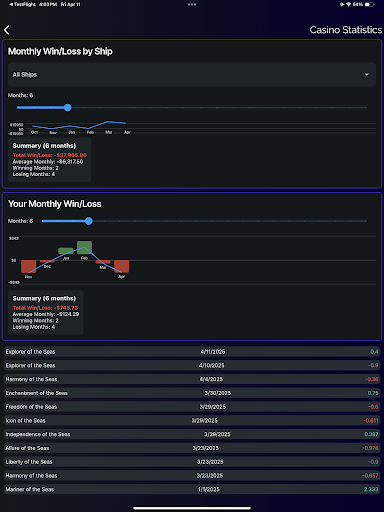
Task: Select the Mariner of the Seas row
Action: (x=192, y=489)
